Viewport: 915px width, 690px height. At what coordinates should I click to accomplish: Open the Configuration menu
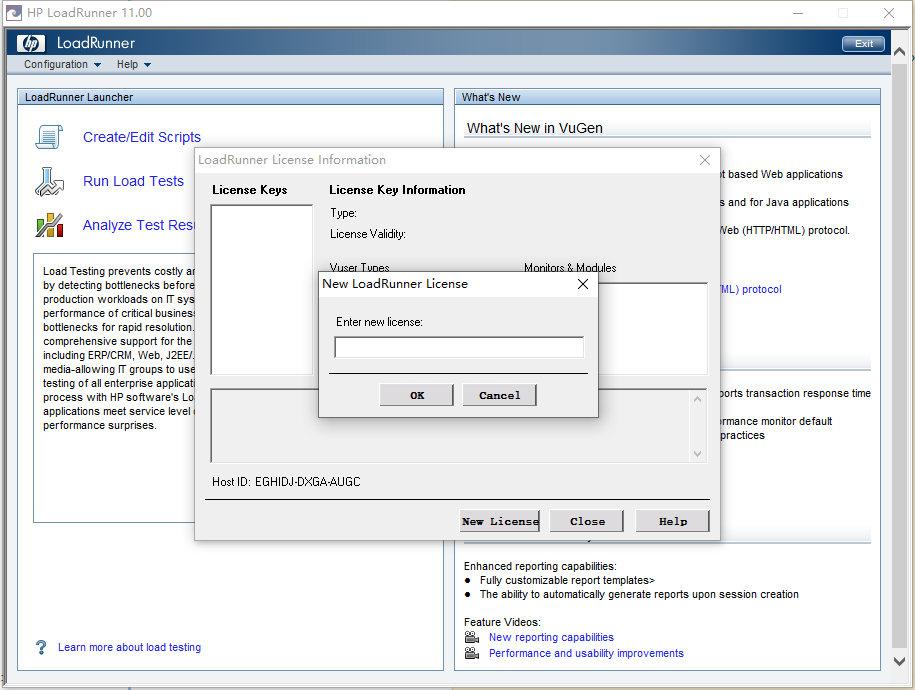[62, 64]
